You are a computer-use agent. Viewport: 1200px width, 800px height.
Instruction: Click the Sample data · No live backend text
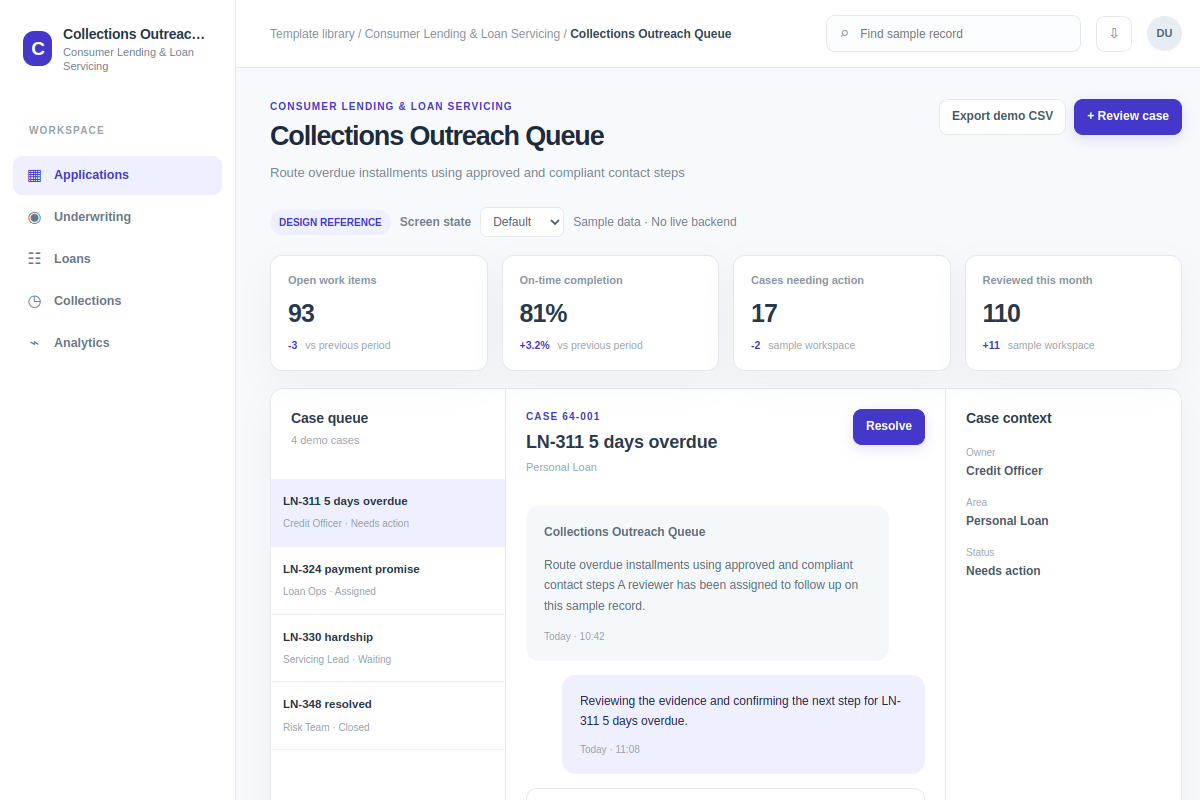coord(655,222)
